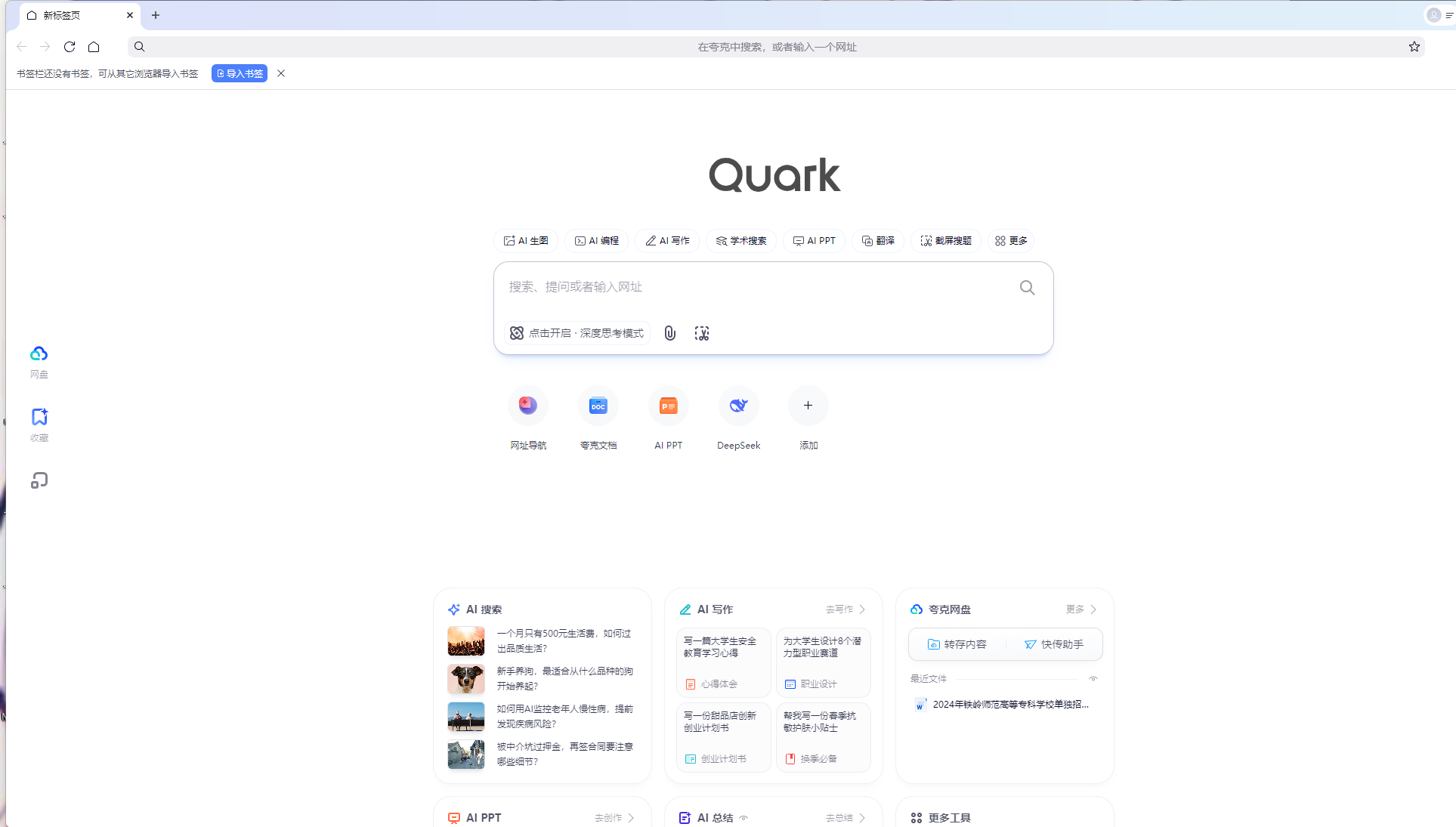Close the 新标签页 tab

pos(130,15)
